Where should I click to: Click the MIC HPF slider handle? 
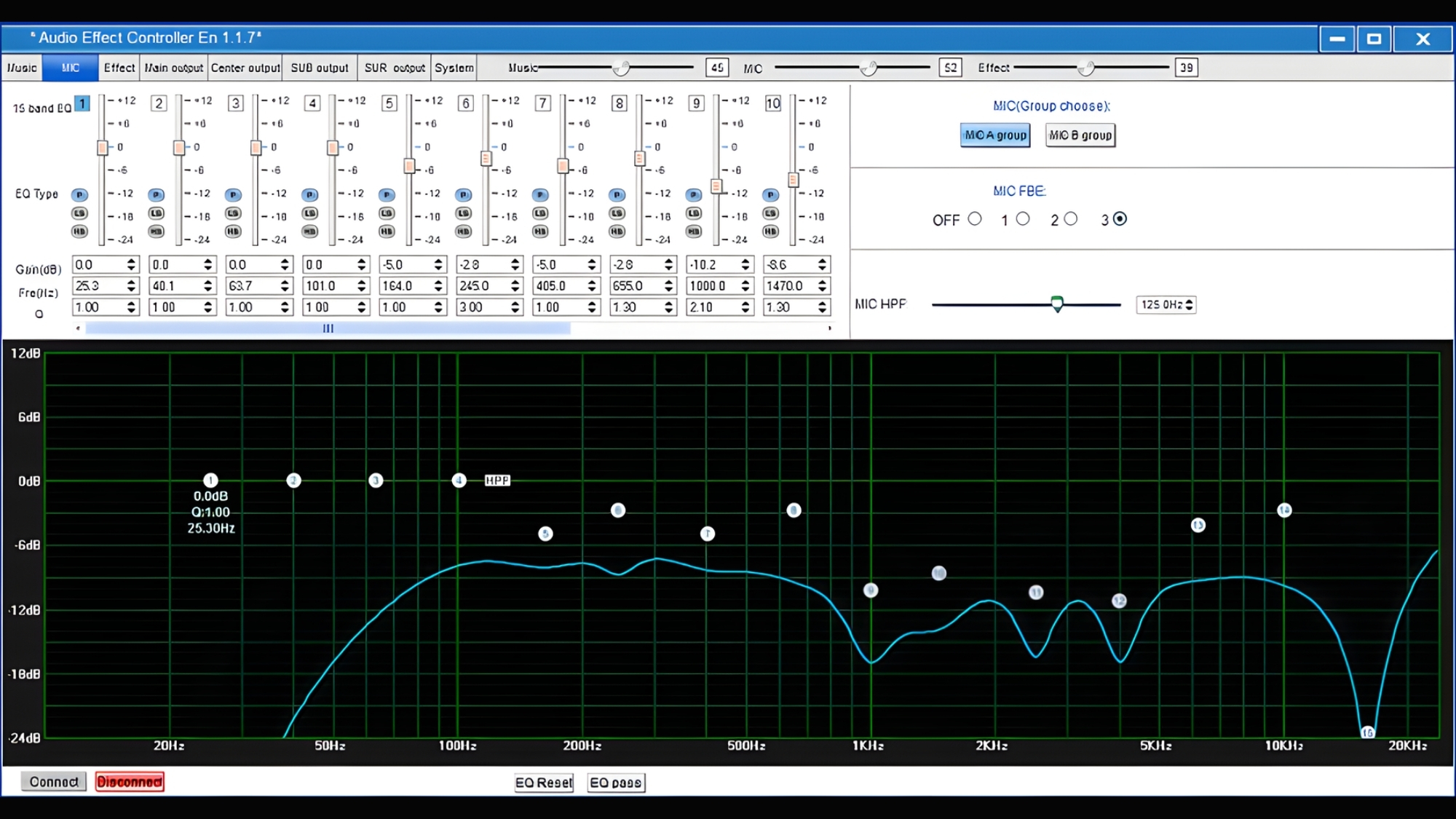click(x=1057, y=304)
